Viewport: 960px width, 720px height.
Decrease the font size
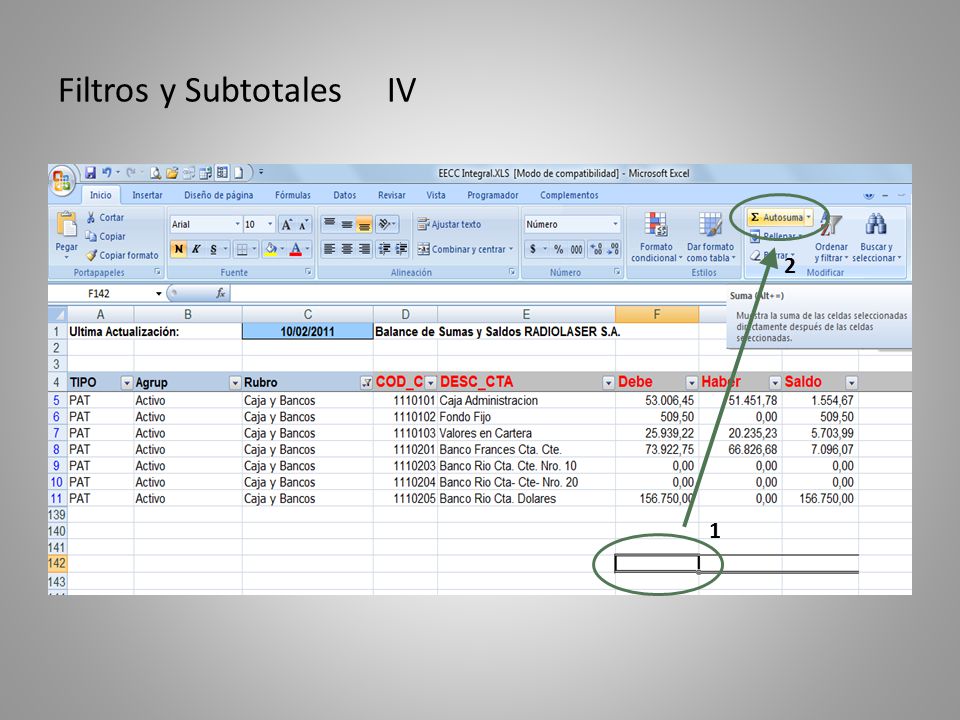click(x=303, y=225)
